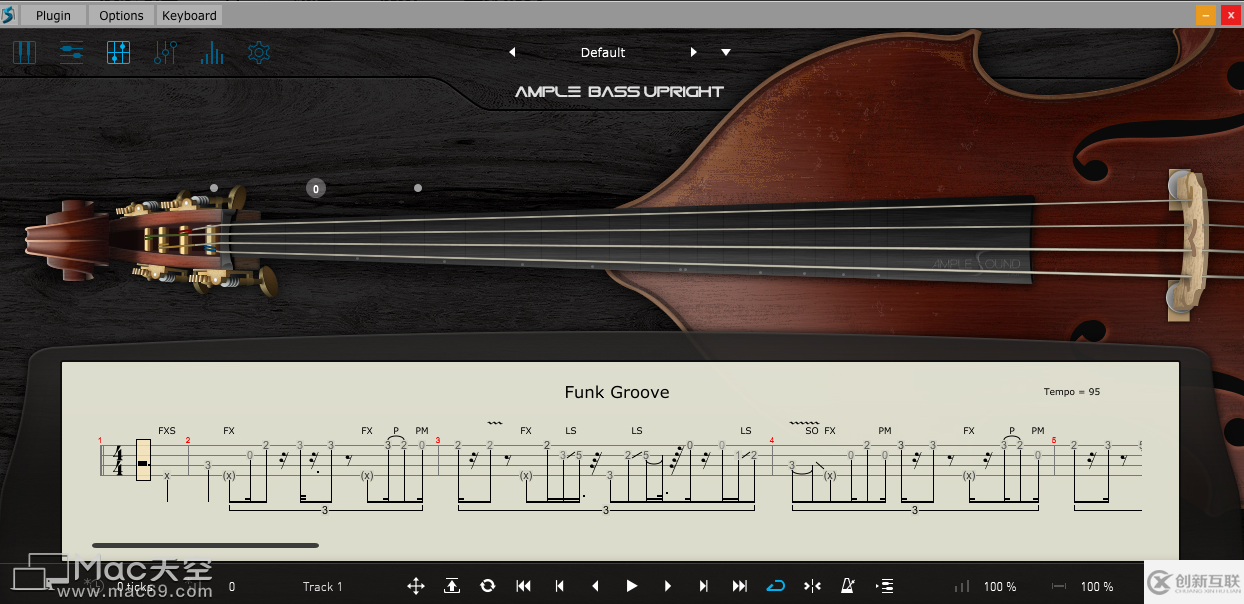The image size is (1244, 604).
Task: Open the bar-chart Riffer panel
Action: pos(212,52)
